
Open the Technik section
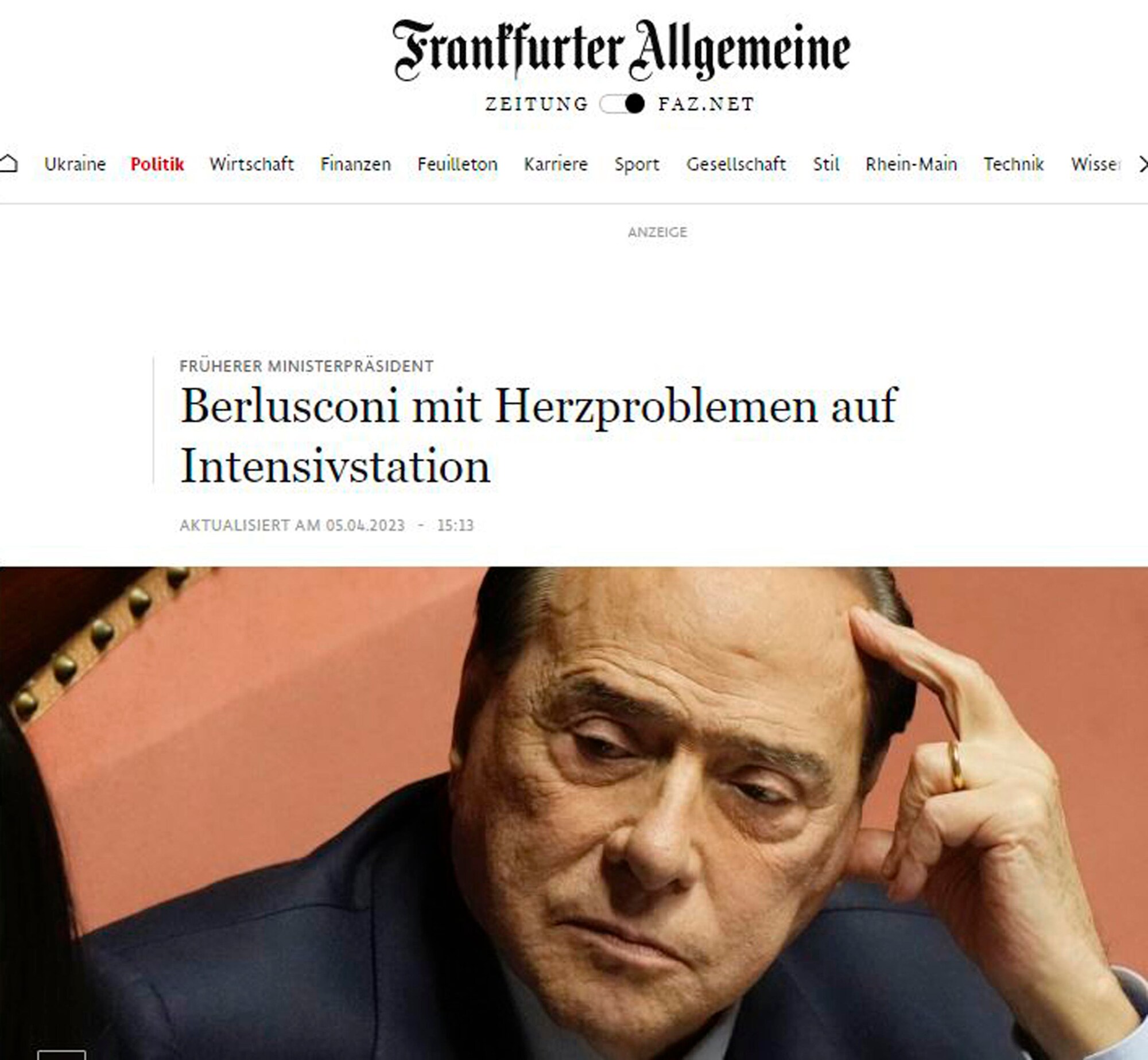coord(1014,164)
